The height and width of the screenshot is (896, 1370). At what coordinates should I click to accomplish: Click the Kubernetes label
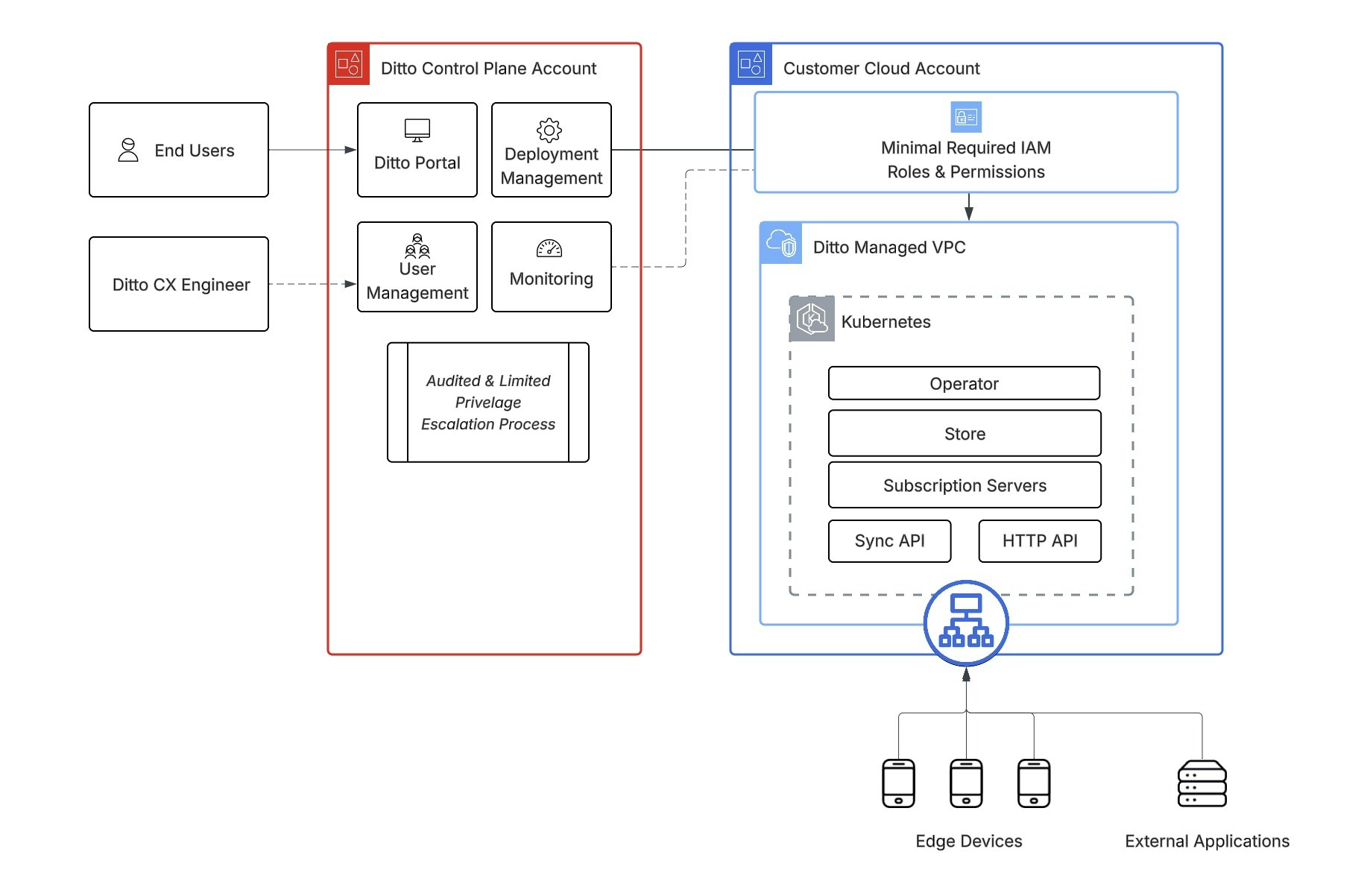click(x=886, y=322)
